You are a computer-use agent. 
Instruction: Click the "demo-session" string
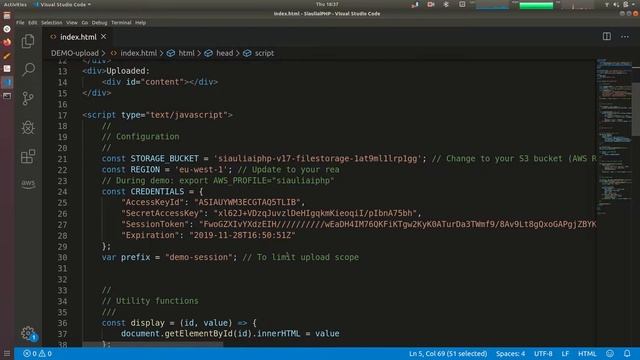199,257
